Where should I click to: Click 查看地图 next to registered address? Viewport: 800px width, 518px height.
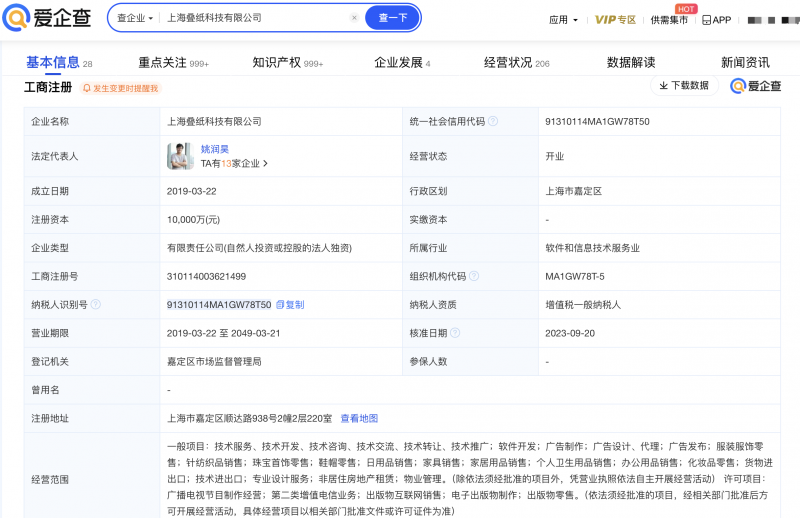359,418
